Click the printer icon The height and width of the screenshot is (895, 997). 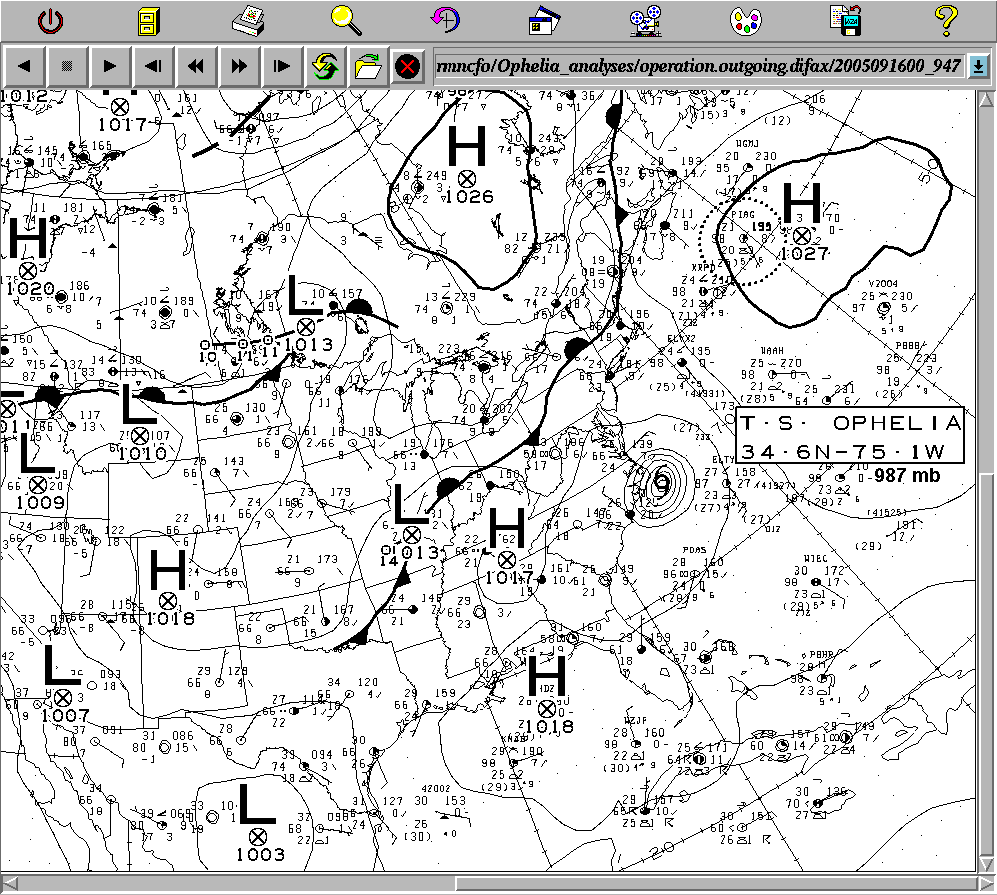247,19
